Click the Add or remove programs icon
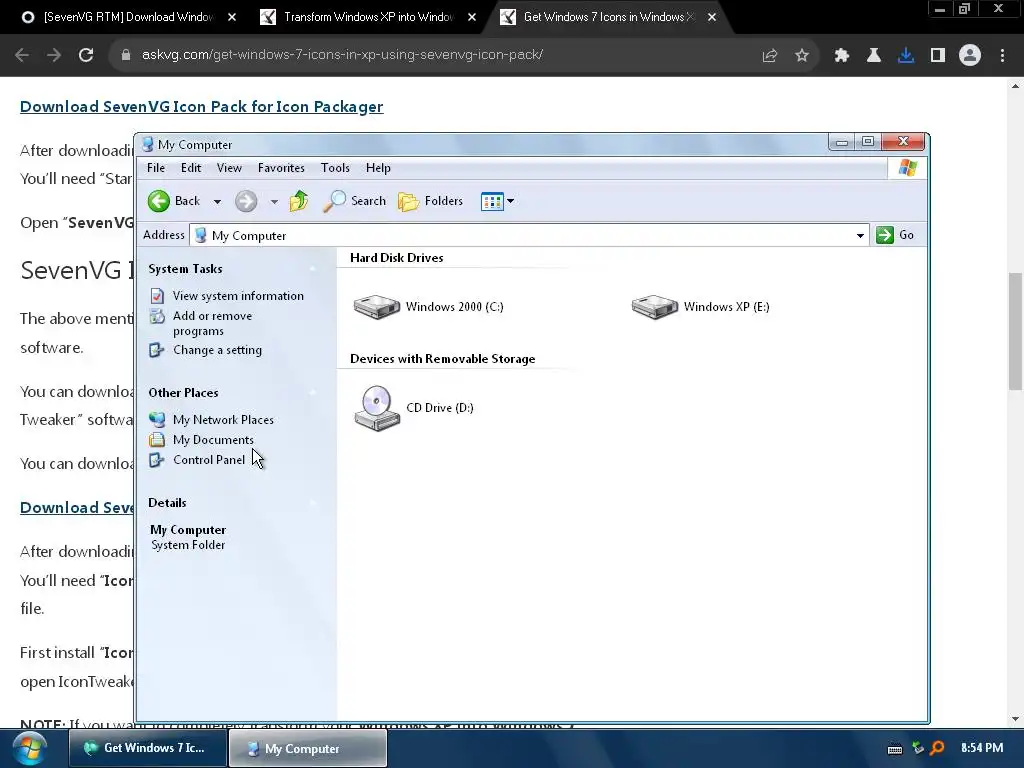 point(157,317)
